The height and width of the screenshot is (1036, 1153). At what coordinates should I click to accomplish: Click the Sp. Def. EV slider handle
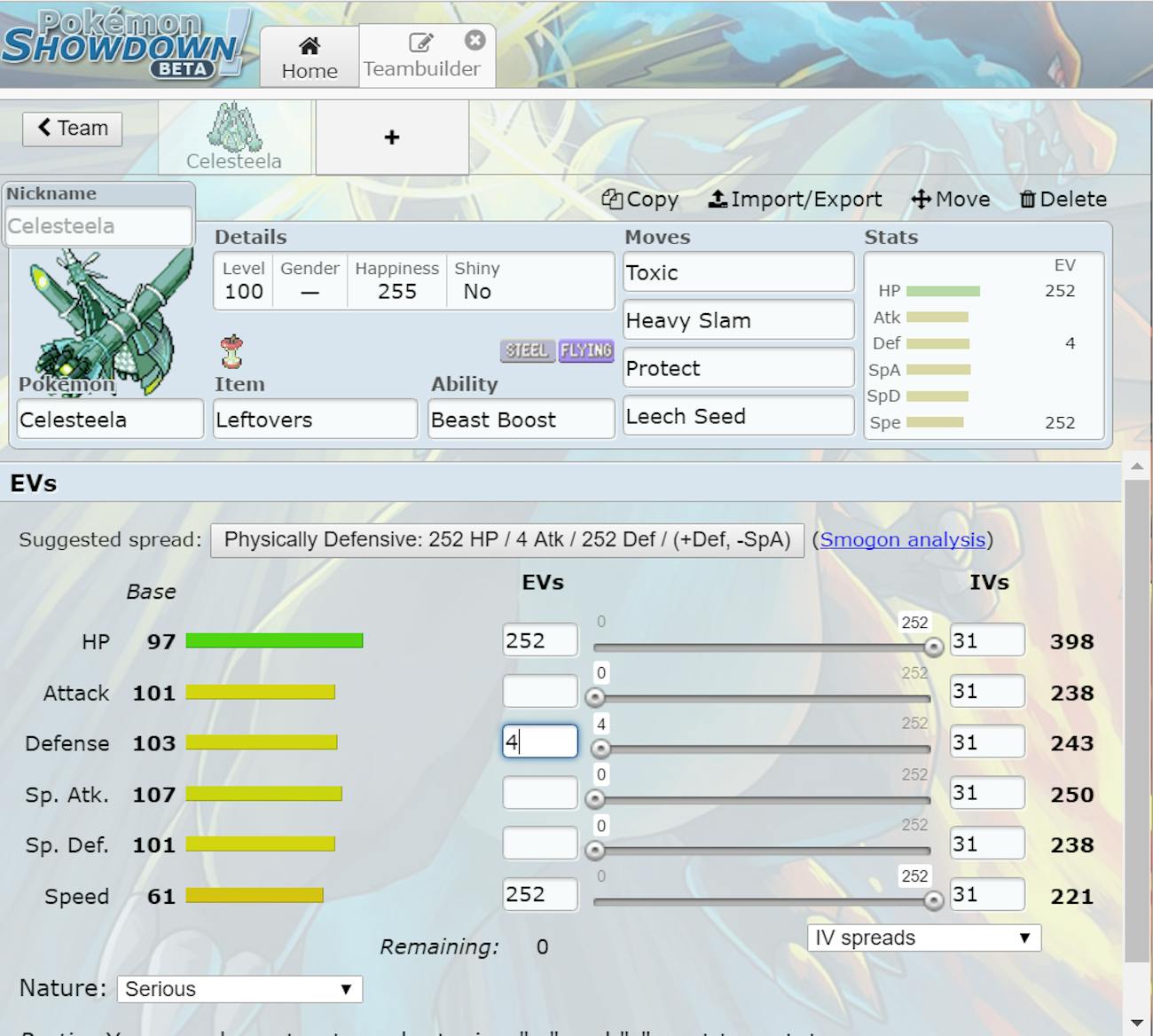[594, 851]
